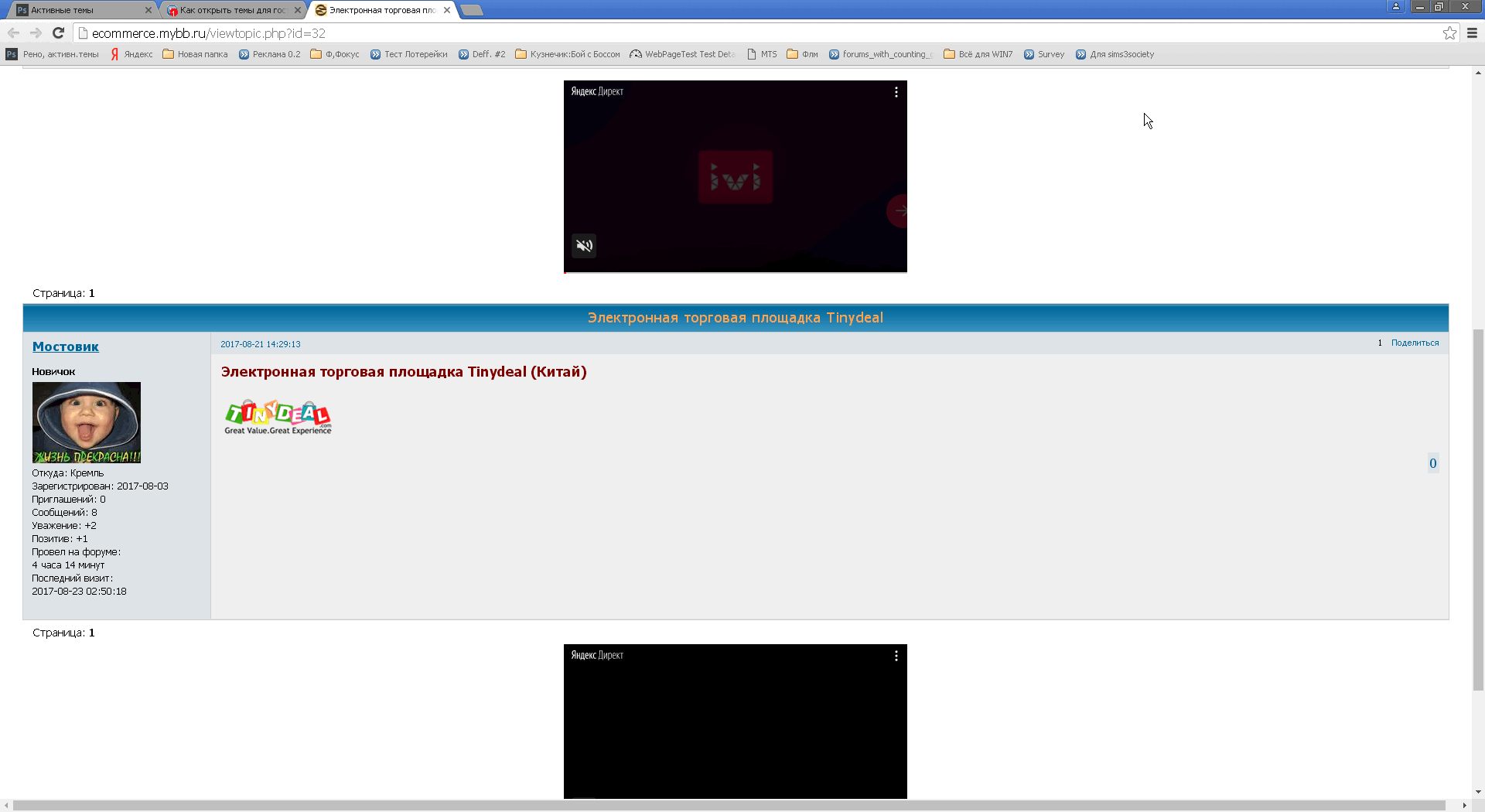Screen dimensions: 1485x812
Task: Click the Сообщений: 8 text
Action: pyautogui.click(x=64, y=513)
